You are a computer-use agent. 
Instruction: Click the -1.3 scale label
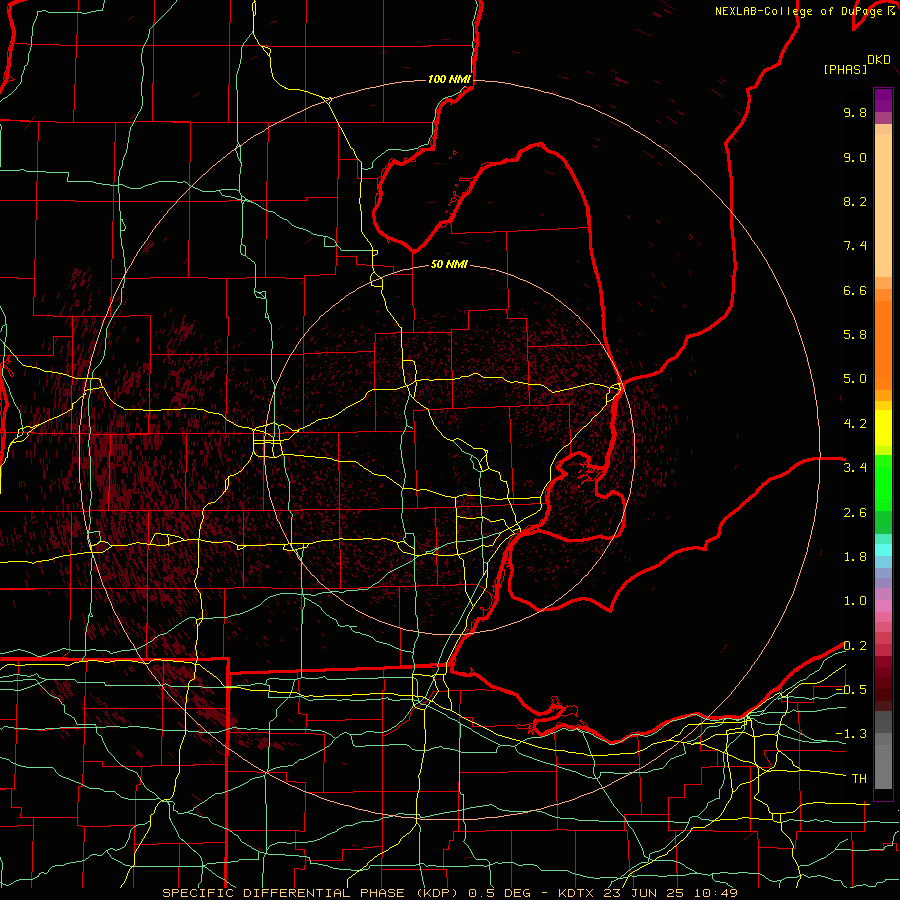[x=851, y=734]
